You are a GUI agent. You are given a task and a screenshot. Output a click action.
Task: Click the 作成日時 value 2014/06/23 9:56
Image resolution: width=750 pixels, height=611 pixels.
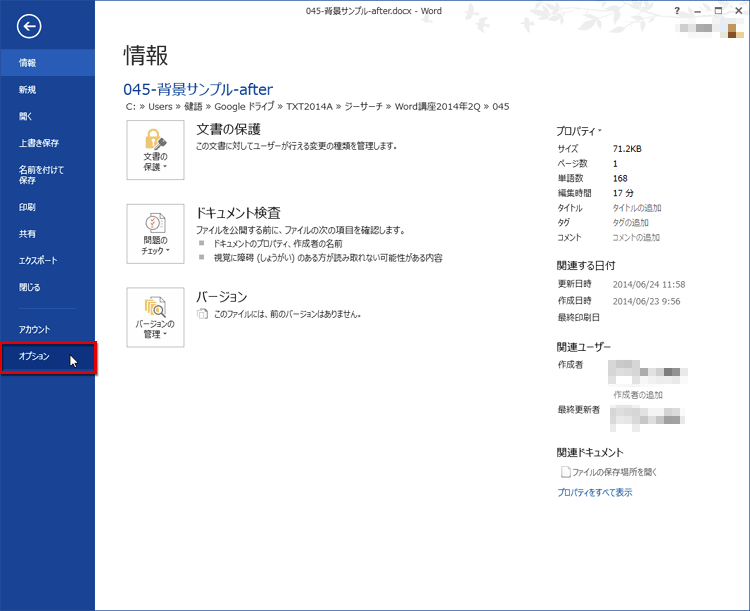[x=646, y=301]
